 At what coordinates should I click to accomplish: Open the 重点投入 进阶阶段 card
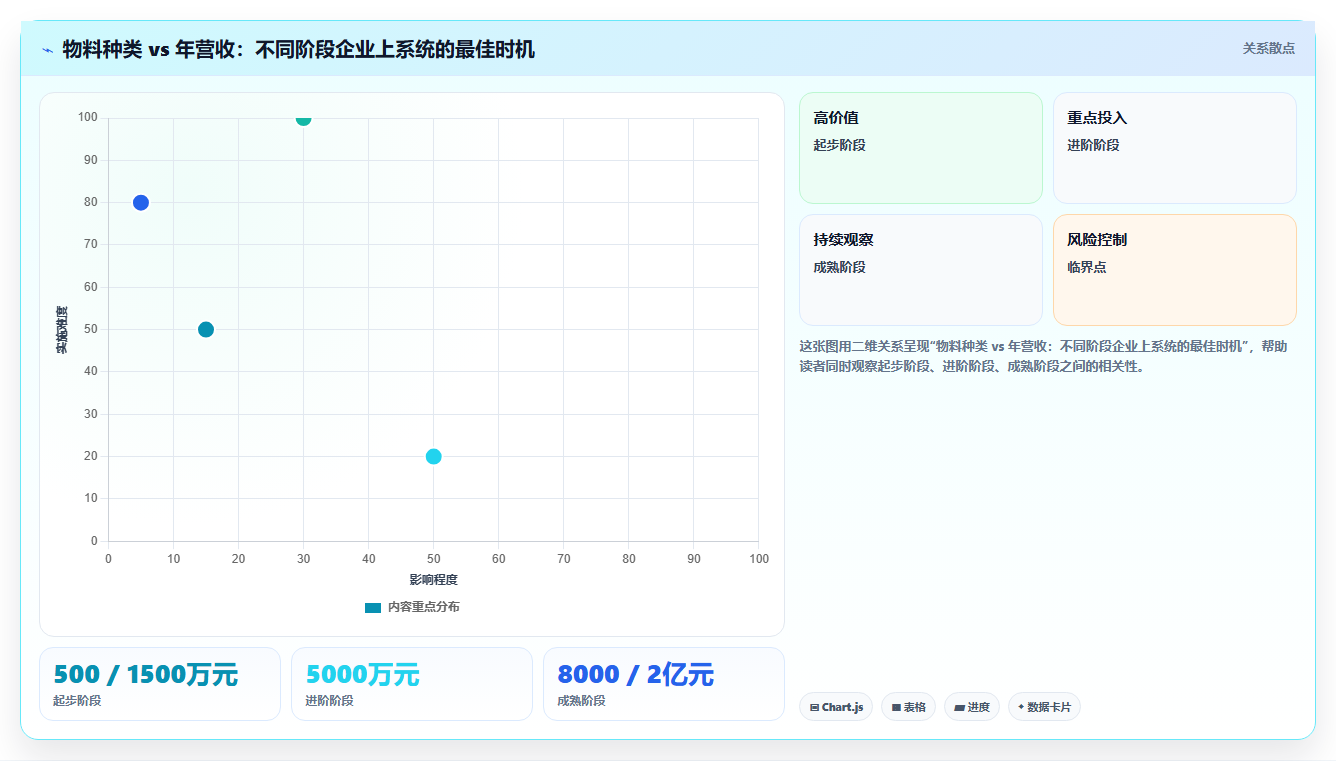(x=1174, y=148)
